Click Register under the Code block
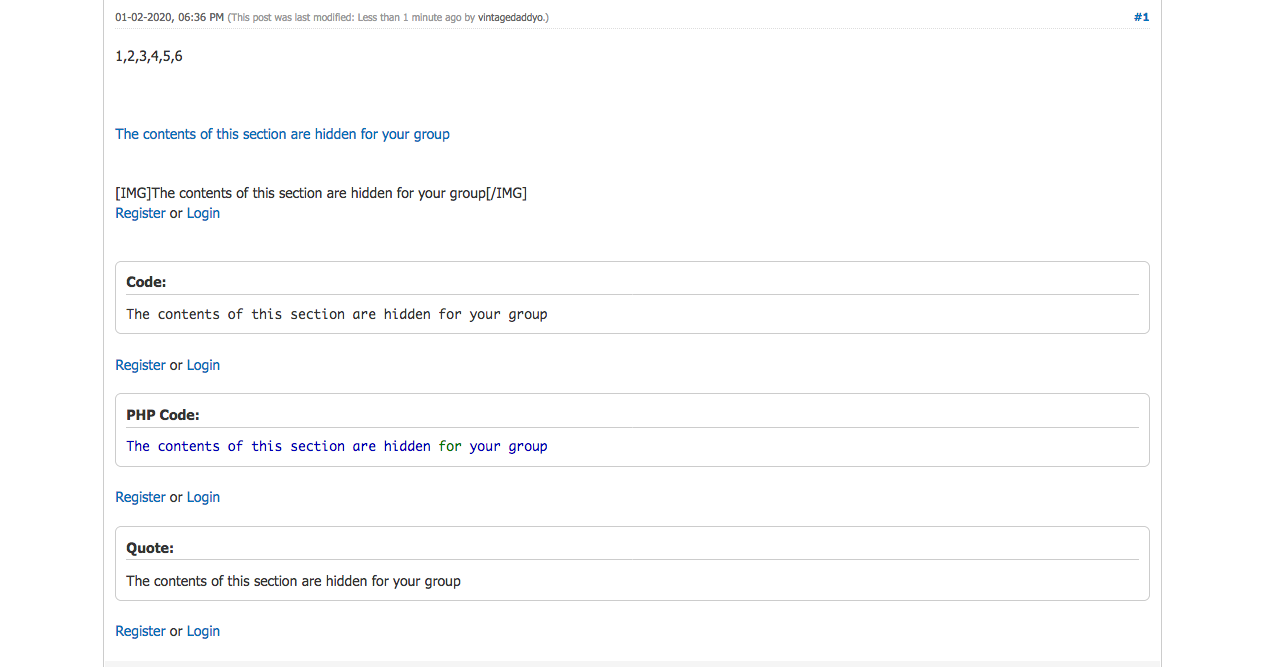1265x667 pixels. [x=140, y=365]
